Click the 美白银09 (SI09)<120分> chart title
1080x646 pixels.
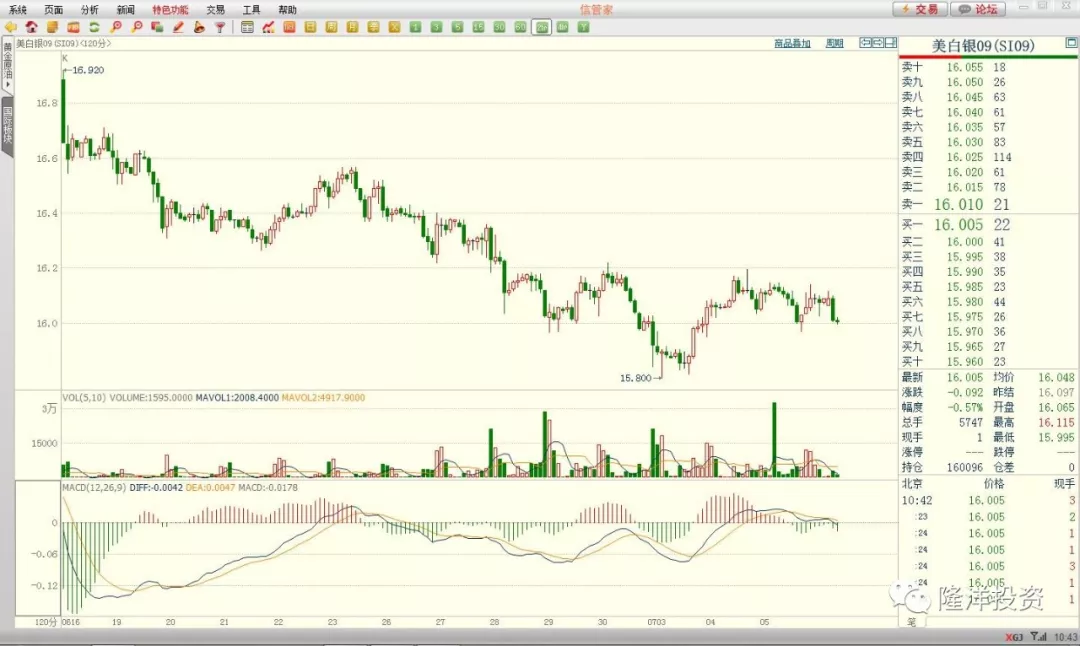click(x=63, y=43)
